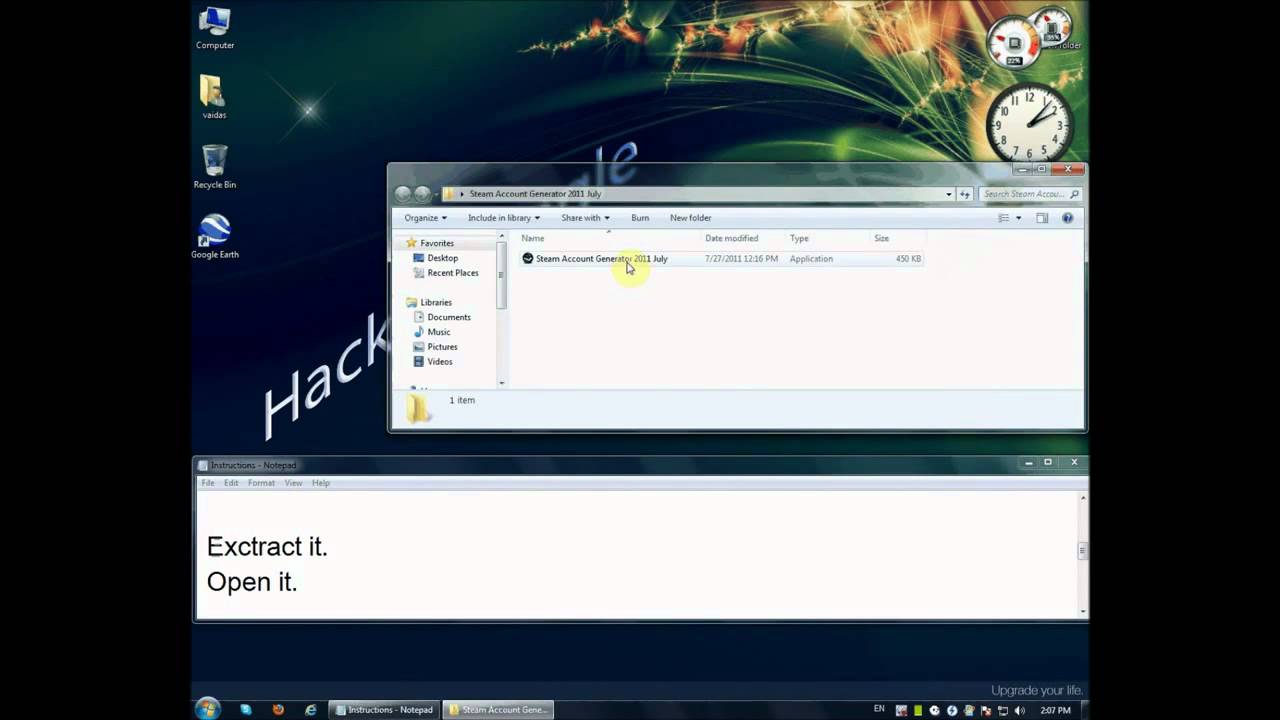The height and width of the screenshot is (720, 1280).
Task: Open the Recycle Bin desktop icon
Action: tap(215, 167)
